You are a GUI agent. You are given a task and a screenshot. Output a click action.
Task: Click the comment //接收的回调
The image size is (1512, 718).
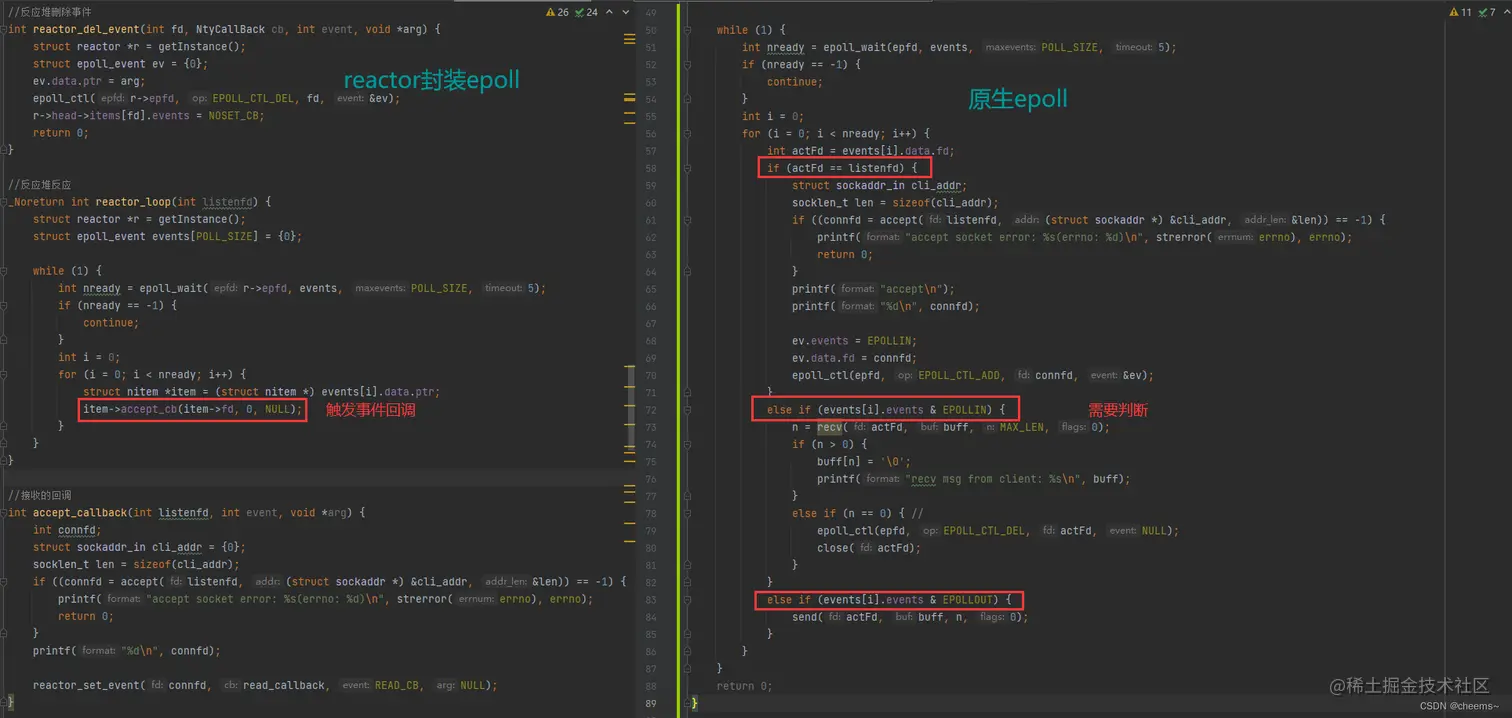(x=40, y=496)
